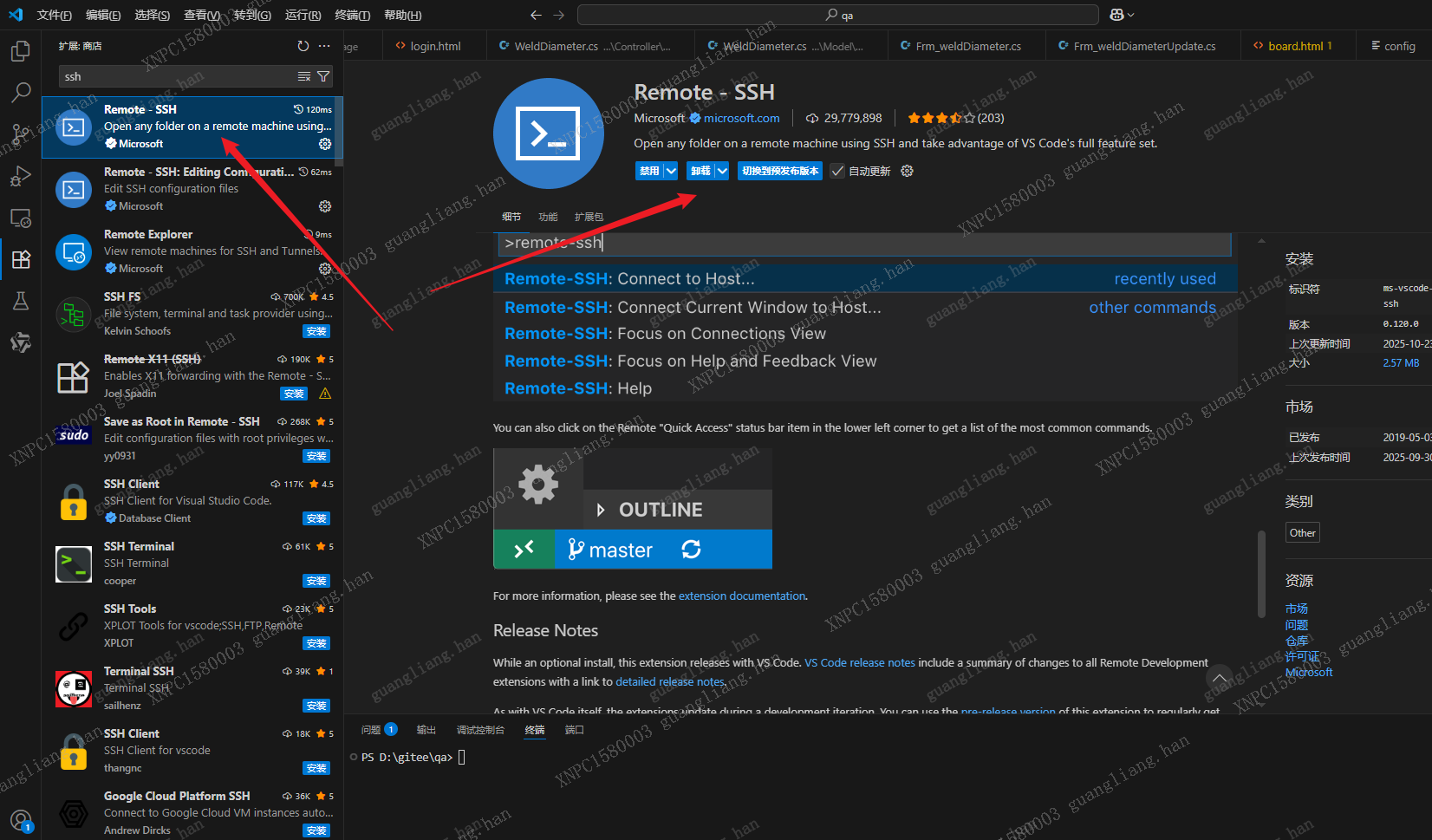
Task: Clear the extension search results
Action: coord(304,76)
